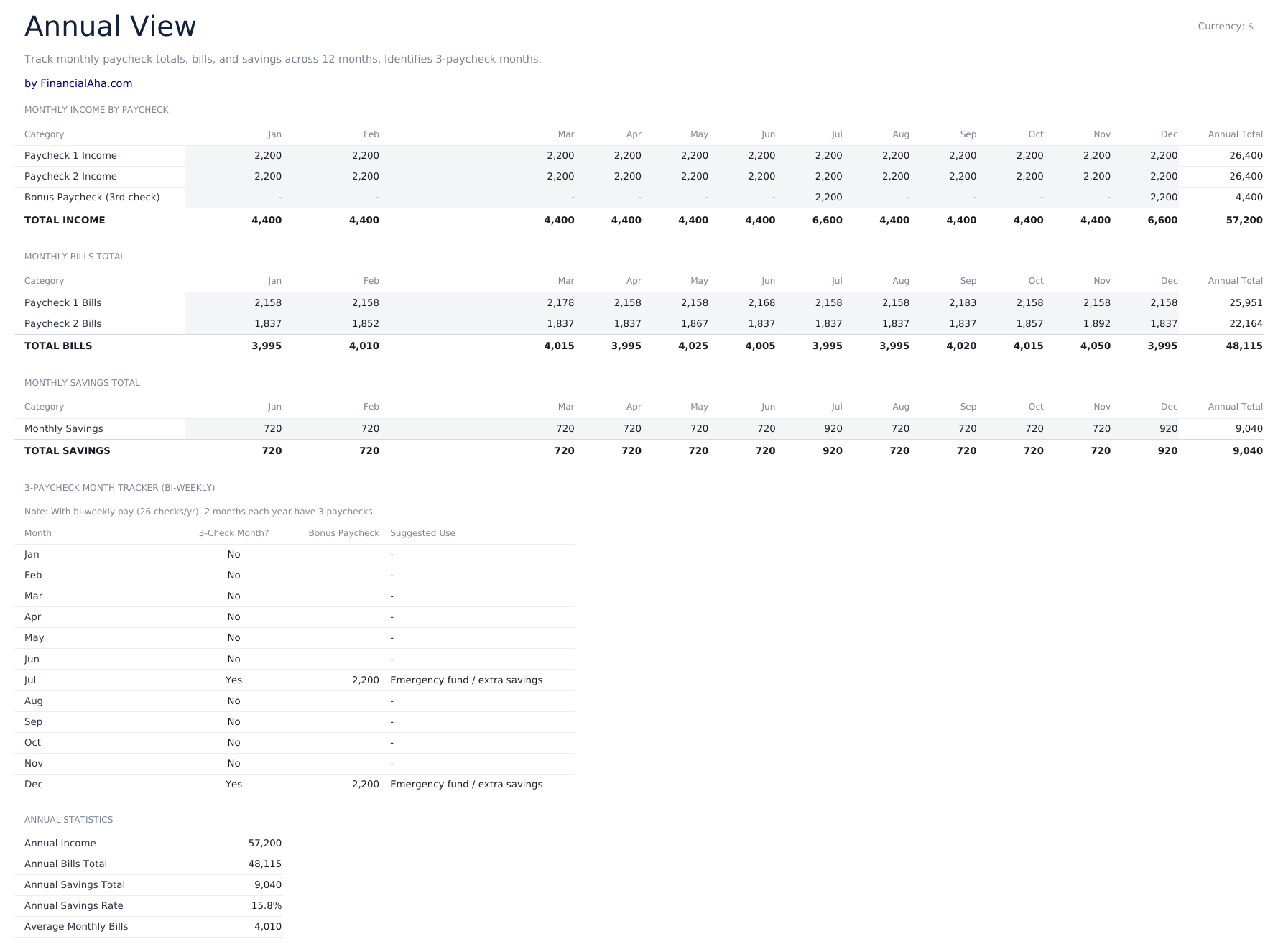Select the Paycheck 1 Bills row label
Viewport: 1278px width, 952px height.
pos(62,303)
